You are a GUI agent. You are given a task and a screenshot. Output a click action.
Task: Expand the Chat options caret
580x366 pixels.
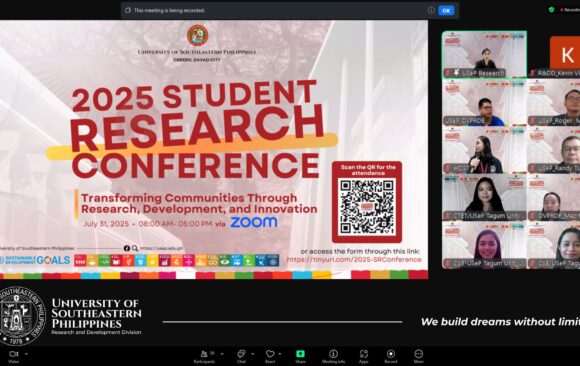tap(253, 354)
